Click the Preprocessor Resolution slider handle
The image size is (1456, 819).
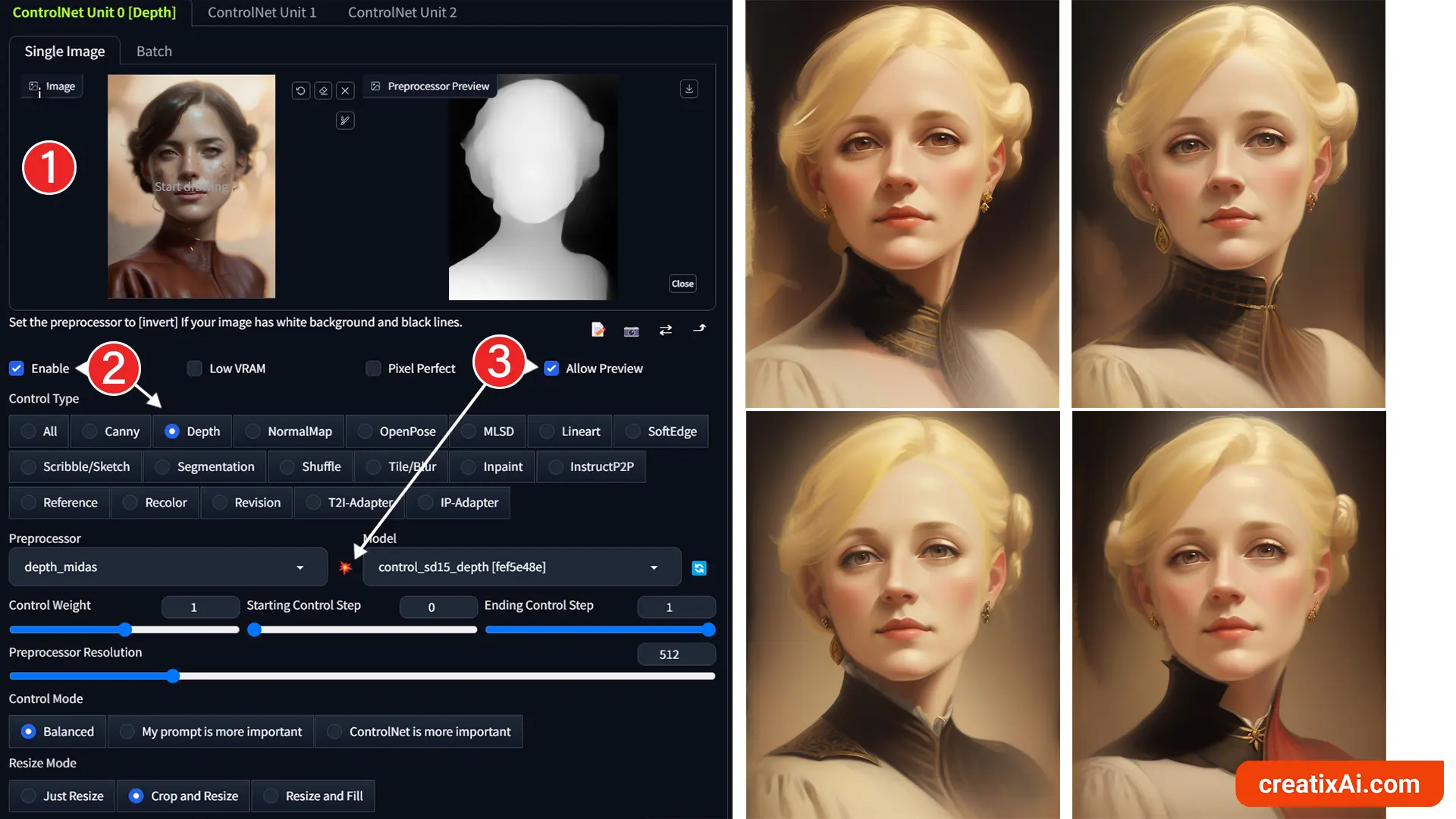click(173, 676)
